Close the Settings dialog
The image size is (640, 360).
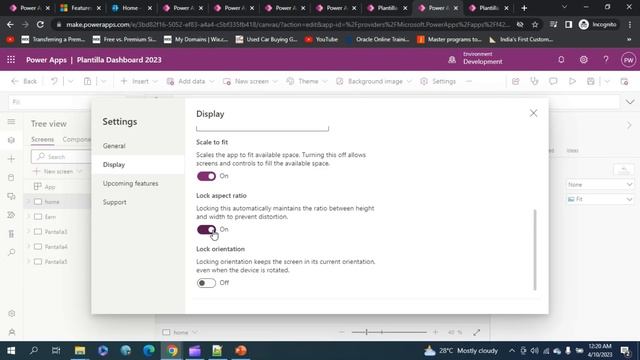tap(533, 113)
